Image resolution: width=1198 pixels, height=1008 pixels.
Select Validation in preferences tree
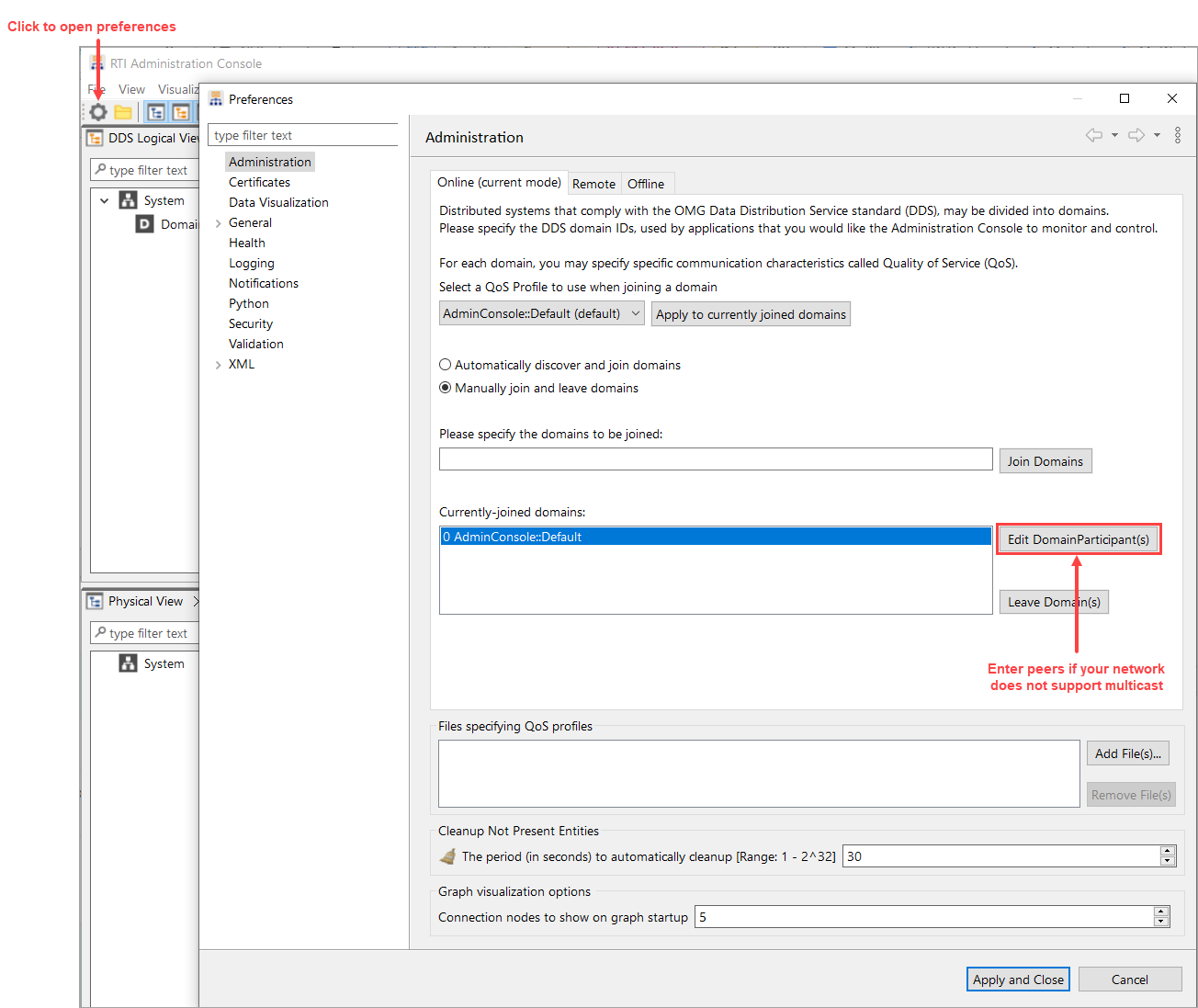(x=256, y=344)
